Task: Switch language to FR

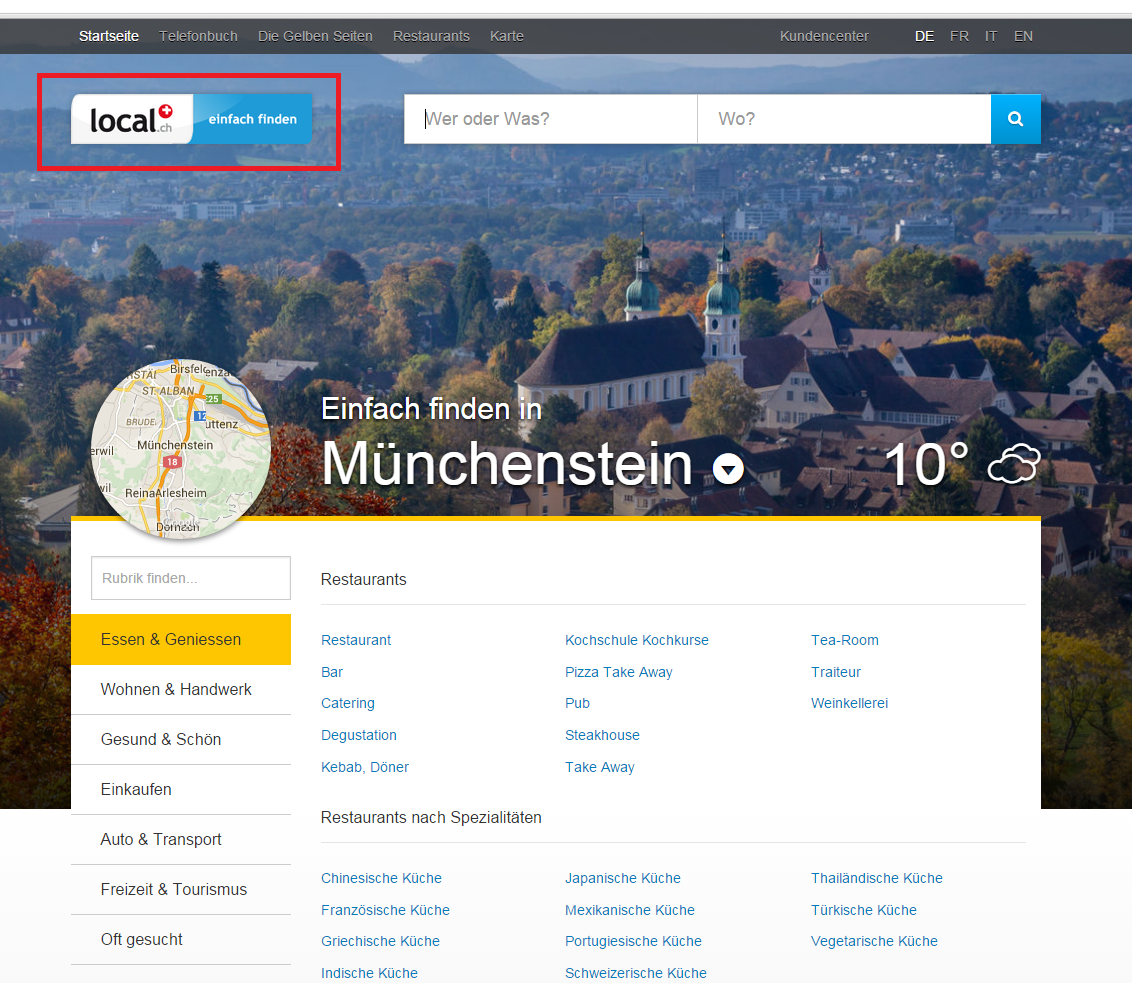Action: [959, 36]
